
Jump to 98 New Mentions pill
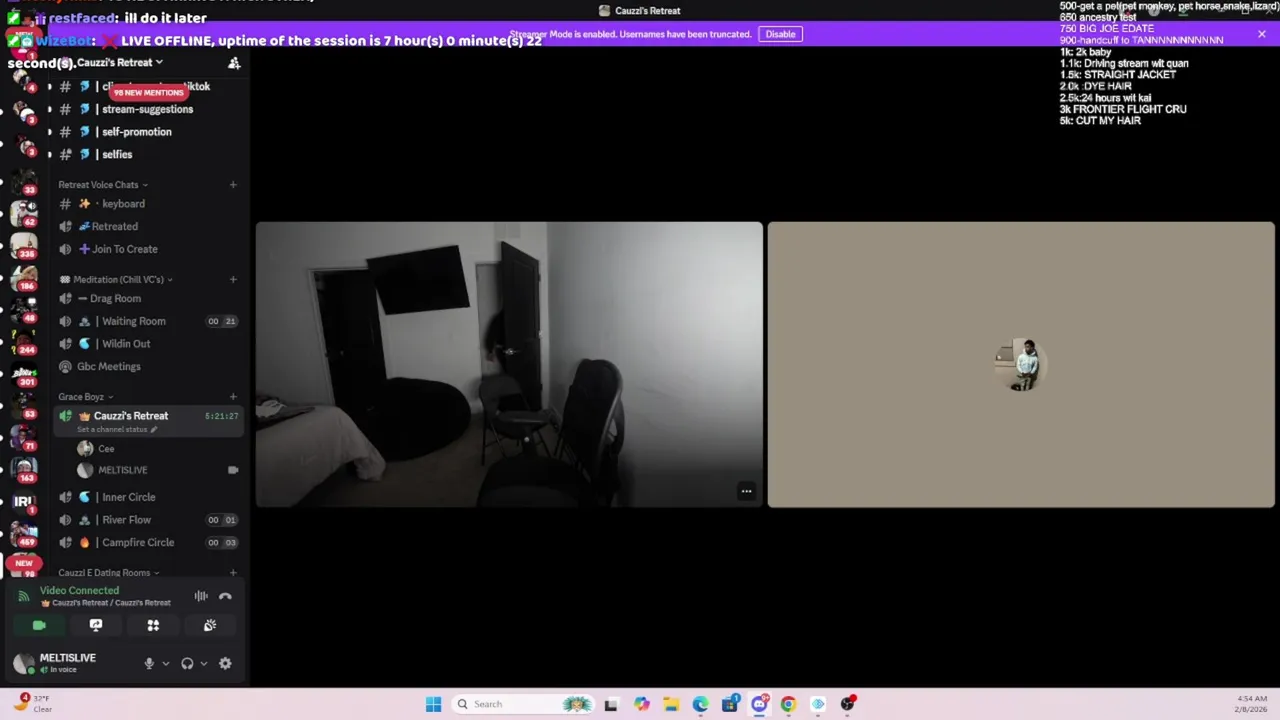[148, 93]
